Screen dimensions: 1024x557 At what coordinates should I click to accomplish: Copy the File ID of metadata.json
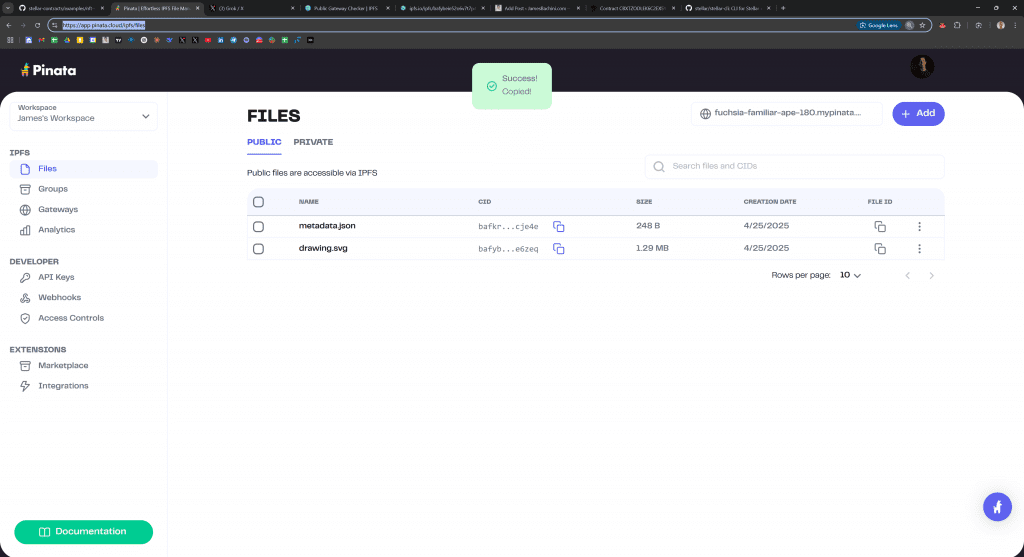880,226
